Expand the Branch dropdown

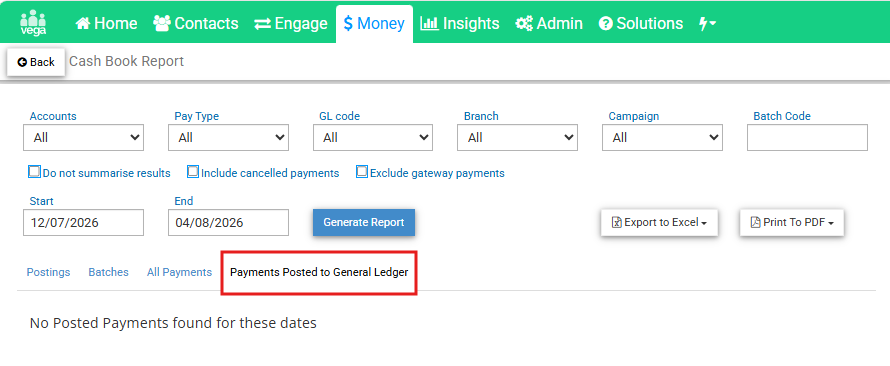click(518, 137)
